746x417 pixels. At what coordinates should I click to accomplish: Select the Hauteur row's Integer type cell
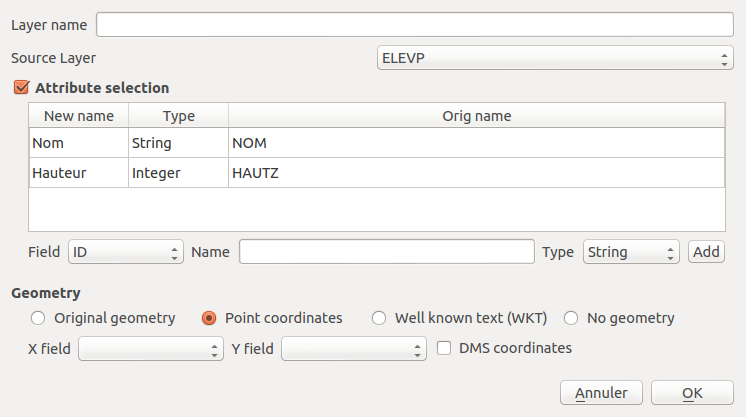pos(178,173)
